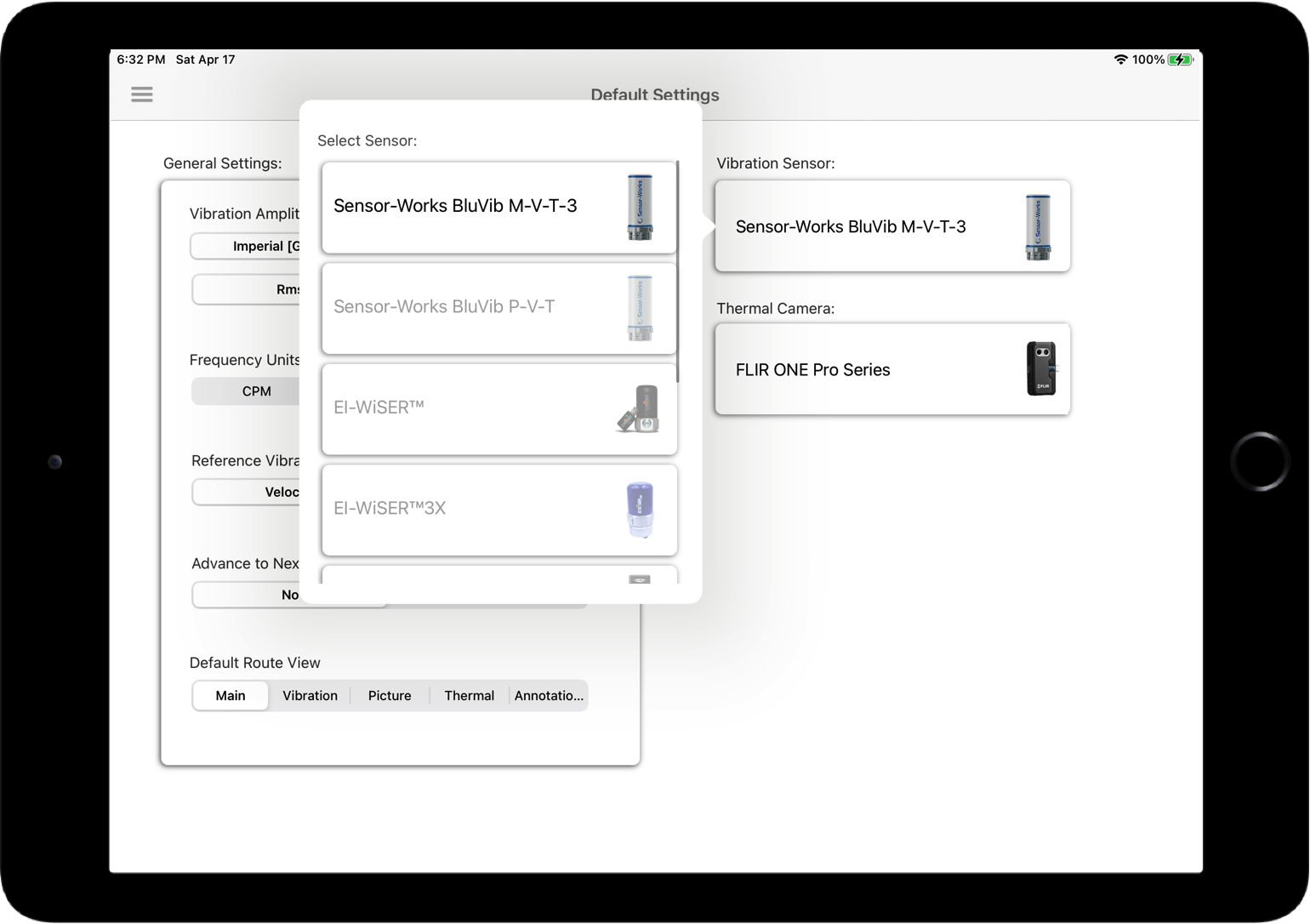Choose Picture as default route view
The height and width of the screenshot is (924, 1310).
(390, 695)
